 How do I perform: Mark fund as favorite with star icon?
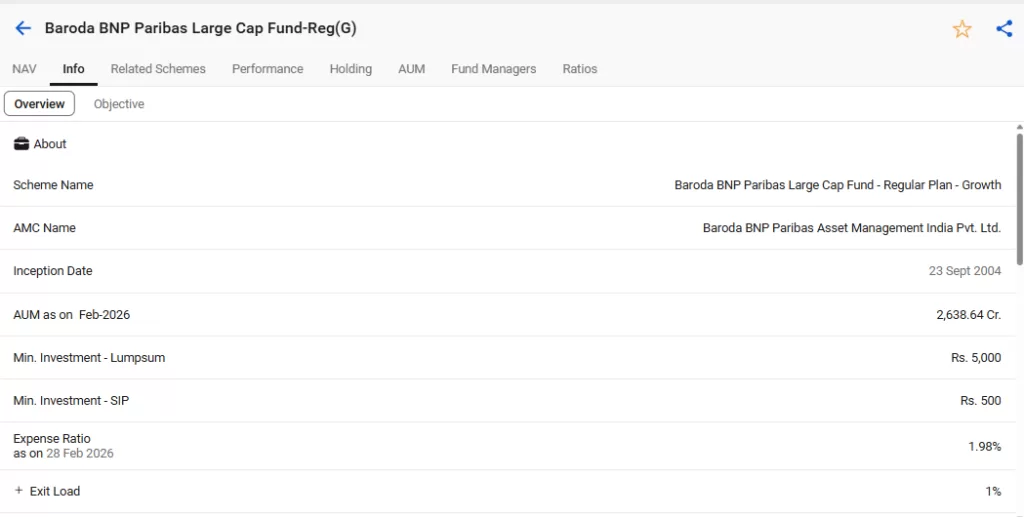(961, 29)
